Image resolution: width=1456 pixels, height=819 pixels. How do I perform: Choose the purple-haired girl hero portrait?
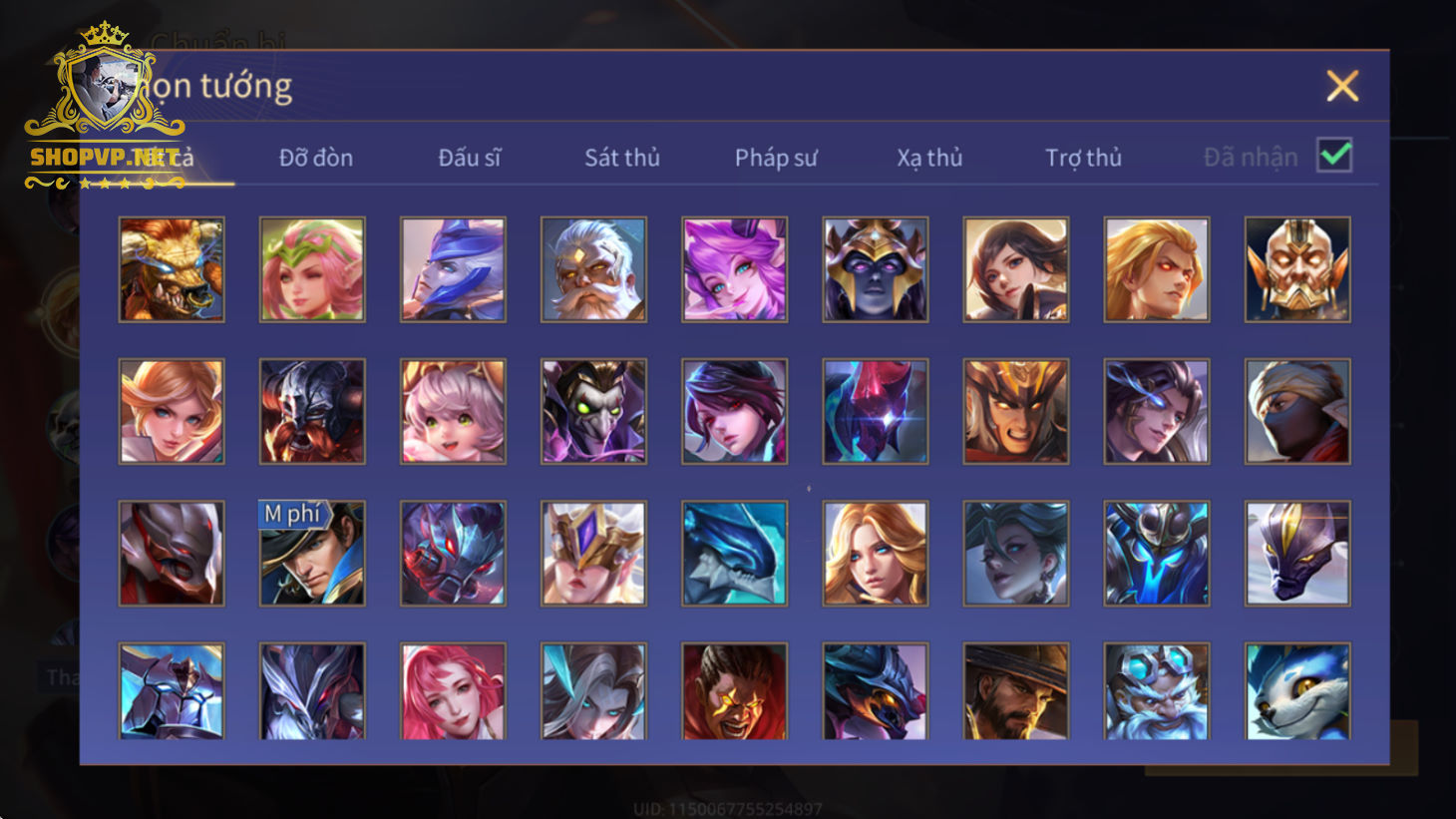tap(734, 269)
